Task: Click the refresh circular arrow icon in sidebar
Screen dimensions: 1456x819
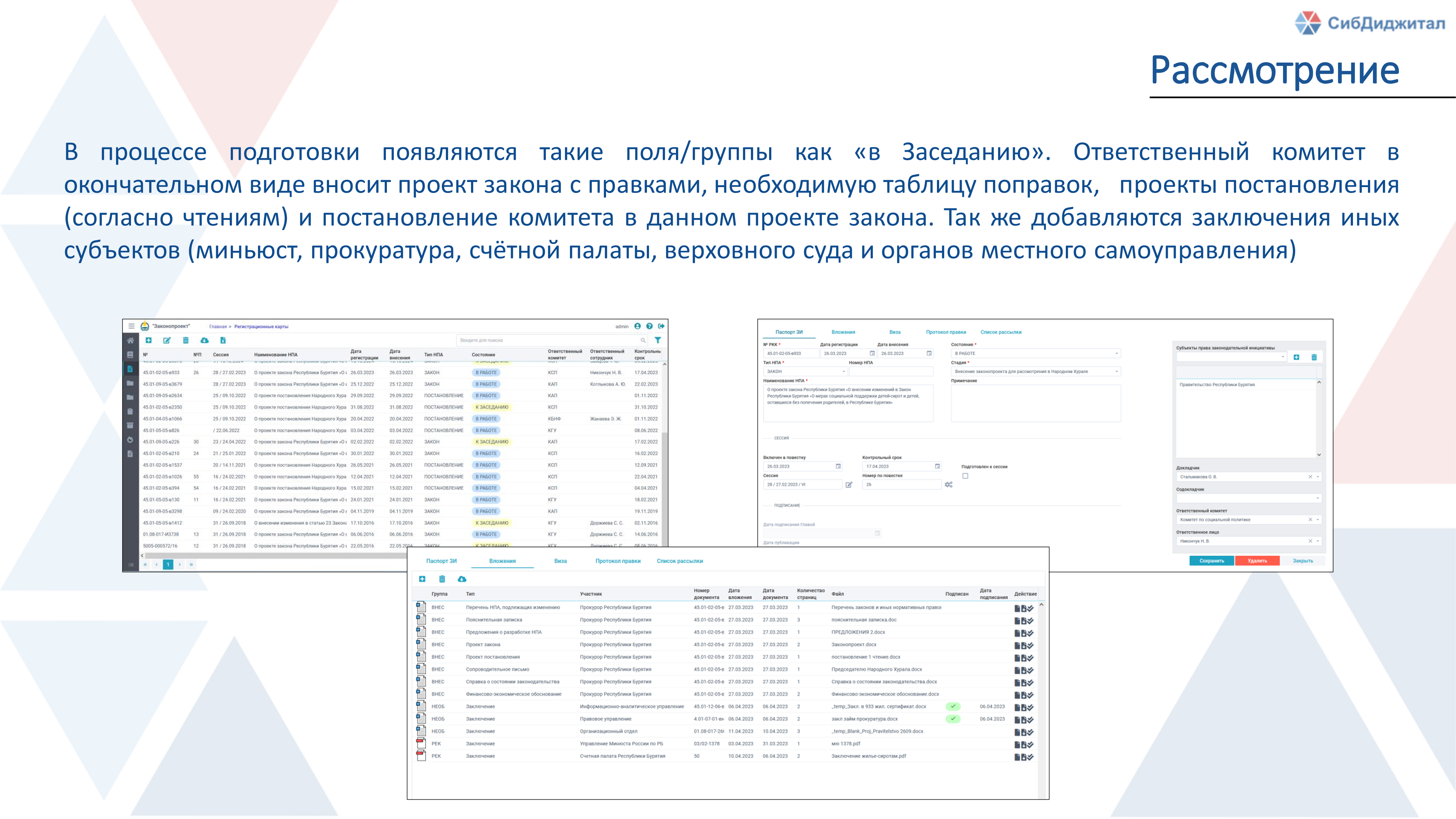Action: 130,440
